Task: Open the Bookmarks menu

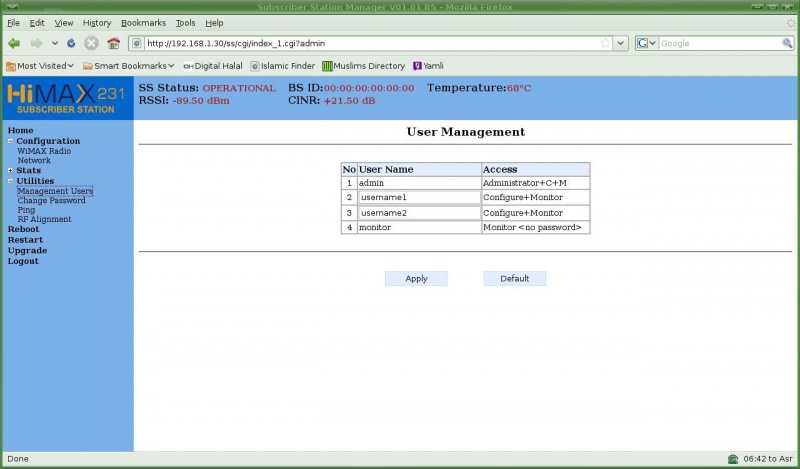Action: tap(143, 22)
